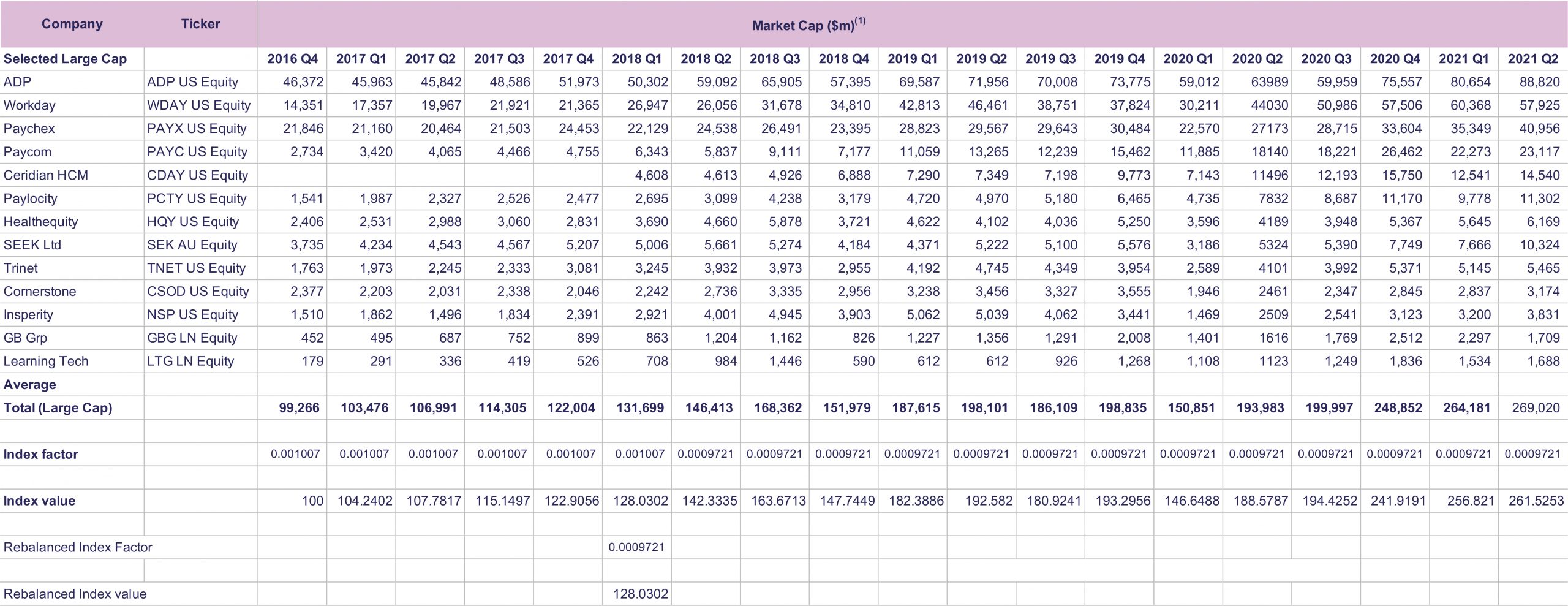Click the 2021 Q2 column header
The height and width of the screenshot is (606, 1568).
[1532, 59]
